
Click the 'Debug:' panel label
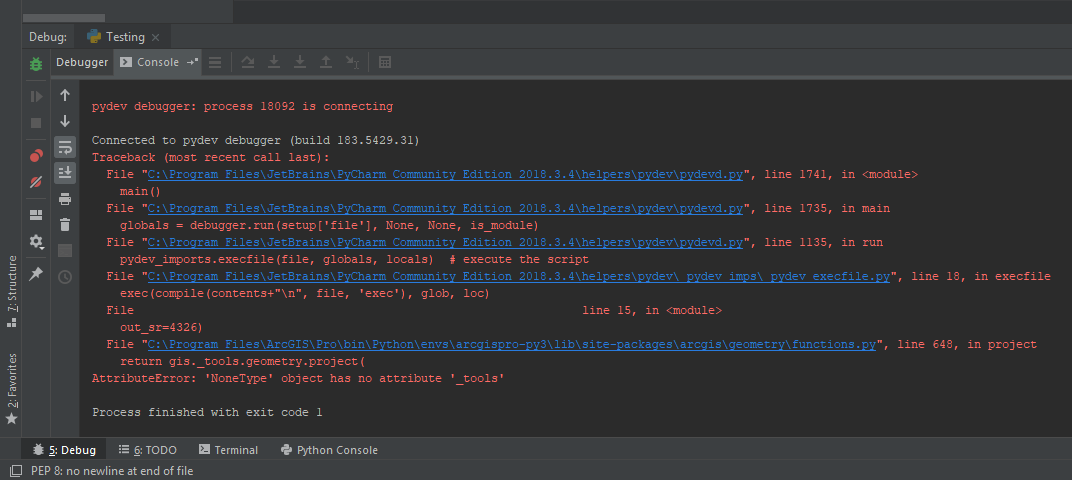pos(48,37)
